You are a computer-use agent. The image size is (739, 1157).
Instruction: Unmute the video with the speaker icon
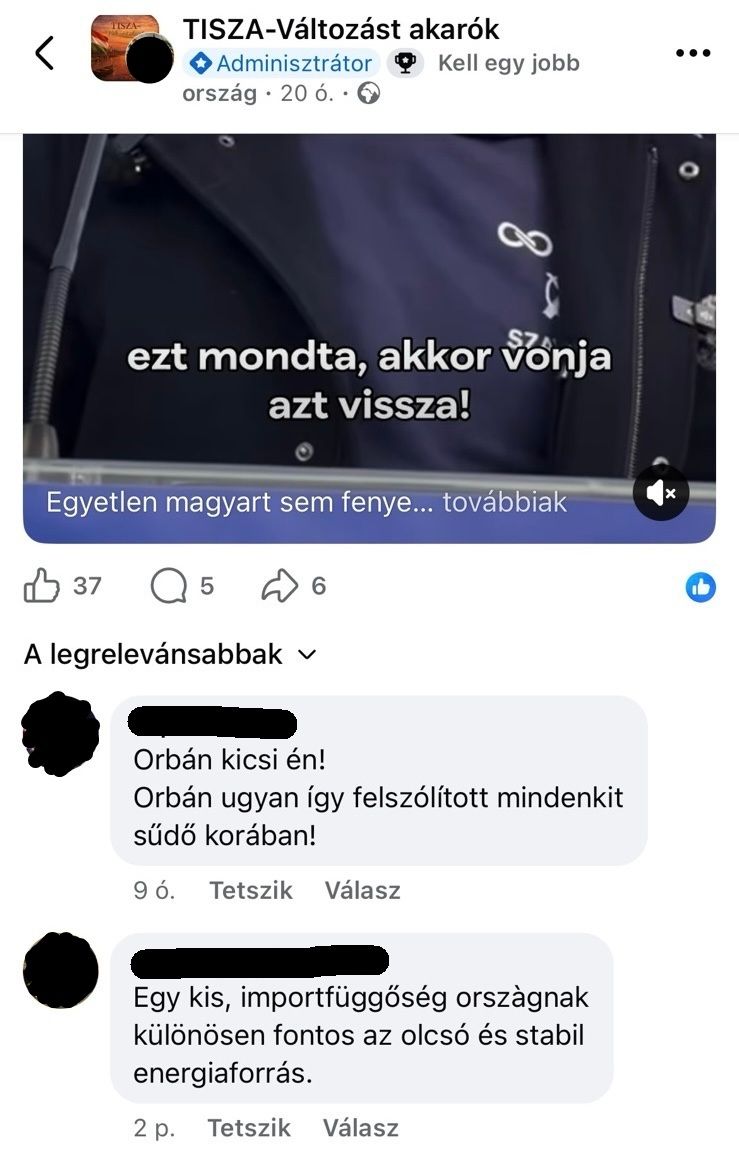[x=660, y=493]
